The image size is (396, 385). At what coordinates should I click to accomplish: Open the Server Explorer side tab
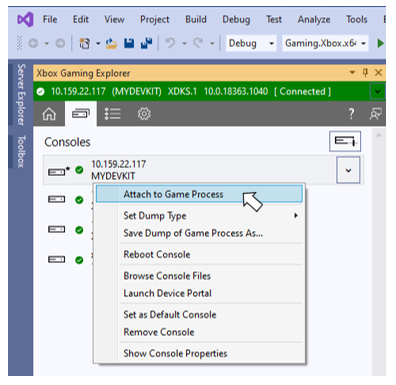point(21,95)
